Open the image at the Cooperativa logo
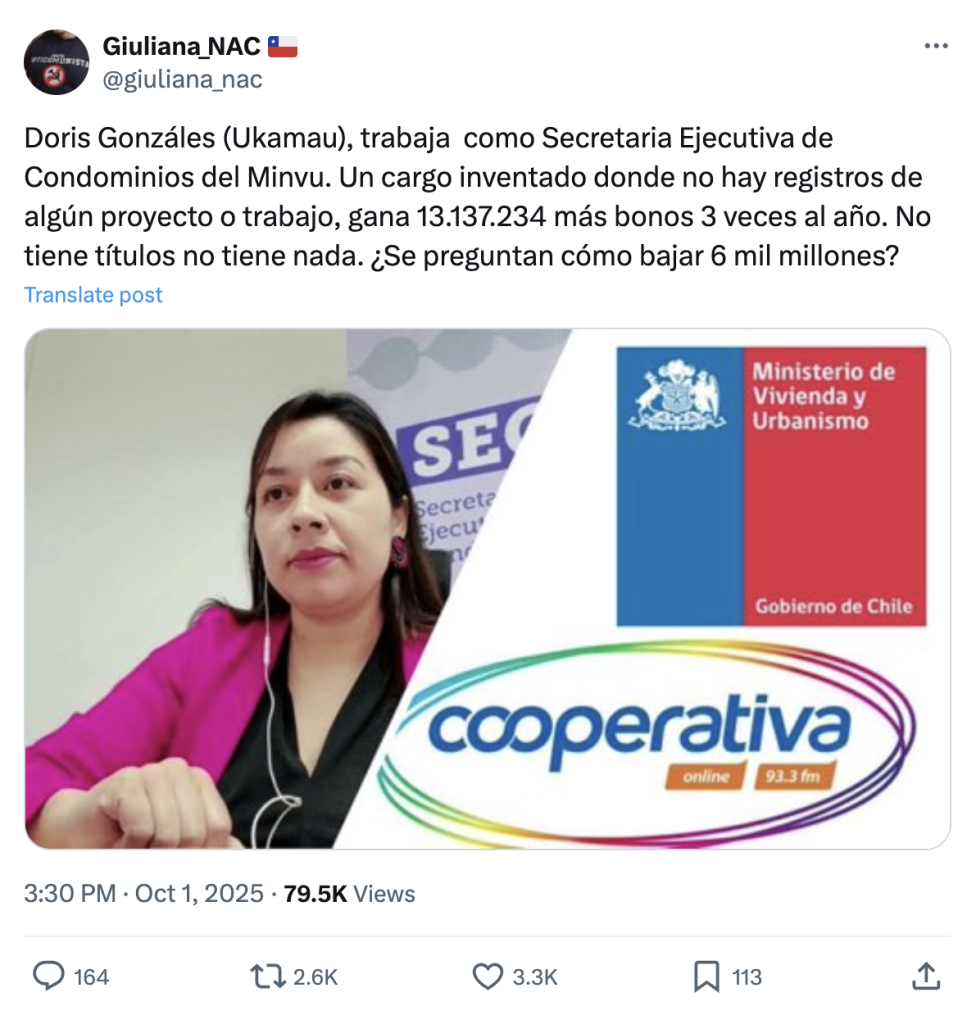Viewport: 967px width, 1024px height. click(x=646, y=741)
